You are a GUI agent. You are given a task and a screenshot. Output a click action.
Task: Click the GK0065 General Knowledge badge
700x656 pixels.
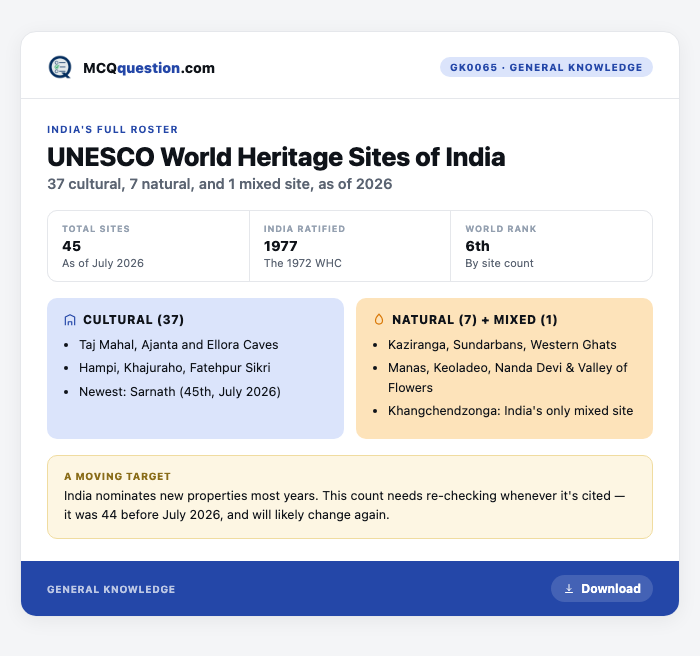(x=546, y=67)
